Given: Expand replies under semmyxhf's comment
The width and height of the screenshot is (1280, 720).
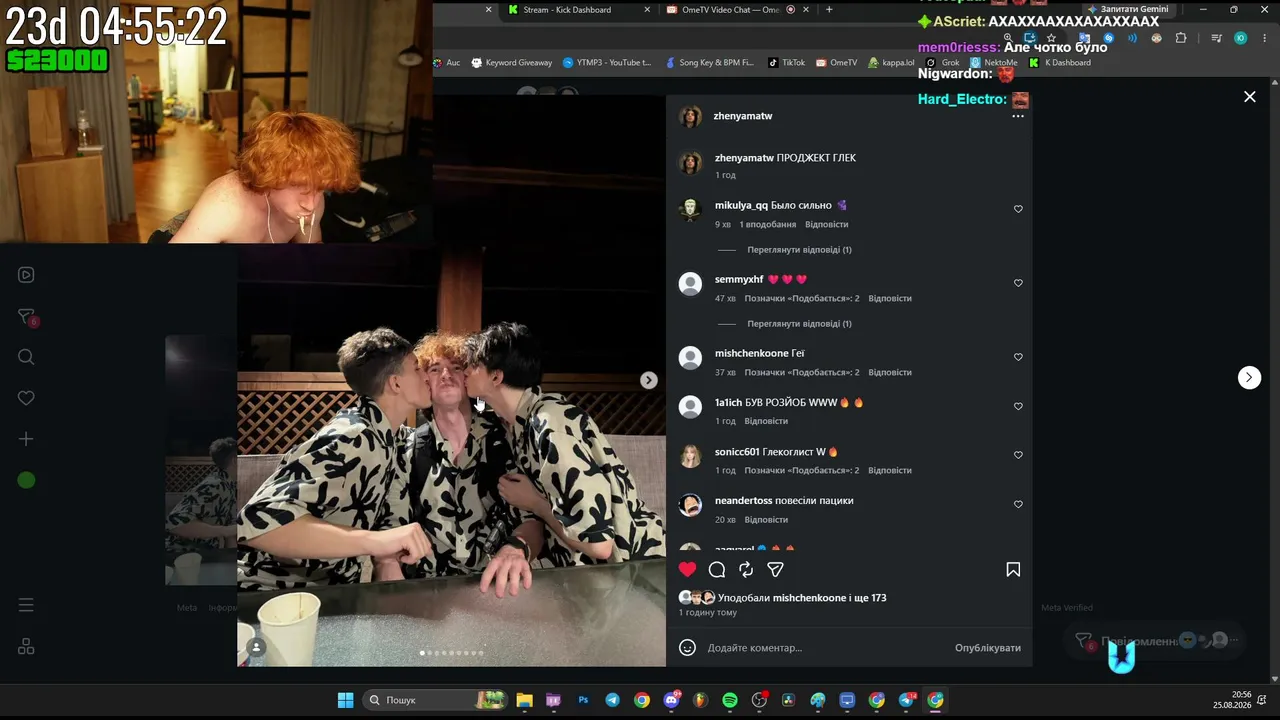Looking at the screenshot, I should click(799, 324).
